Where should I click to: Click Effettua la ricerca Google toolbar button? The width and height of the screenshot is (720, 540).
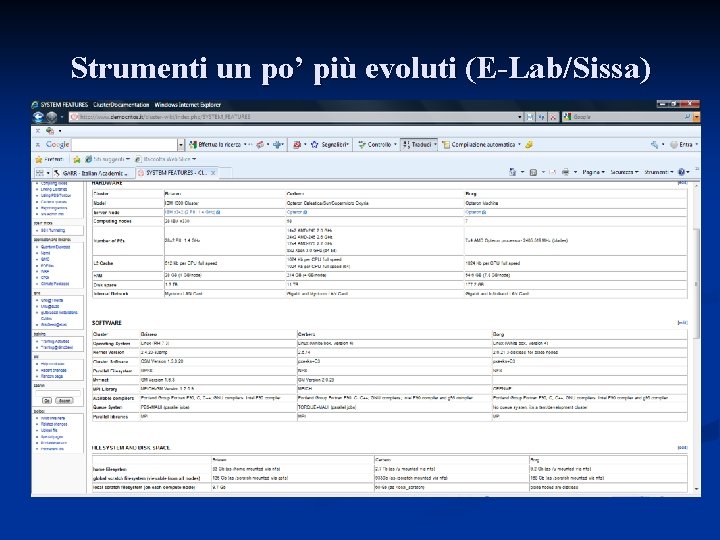click(216, 145)
